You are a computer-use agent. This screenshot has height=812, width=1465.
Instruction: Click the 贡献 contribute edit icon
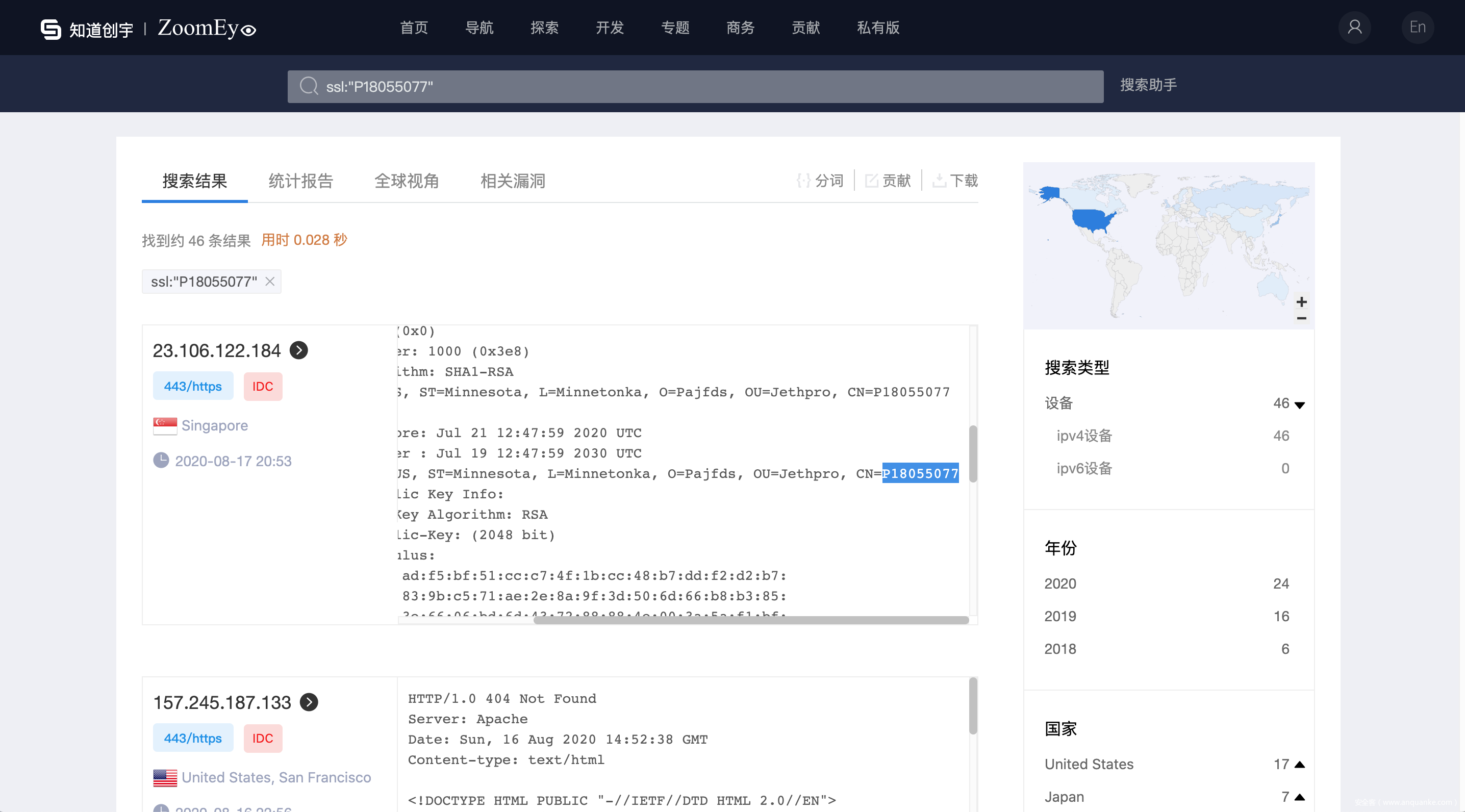(x=871, y=181)
